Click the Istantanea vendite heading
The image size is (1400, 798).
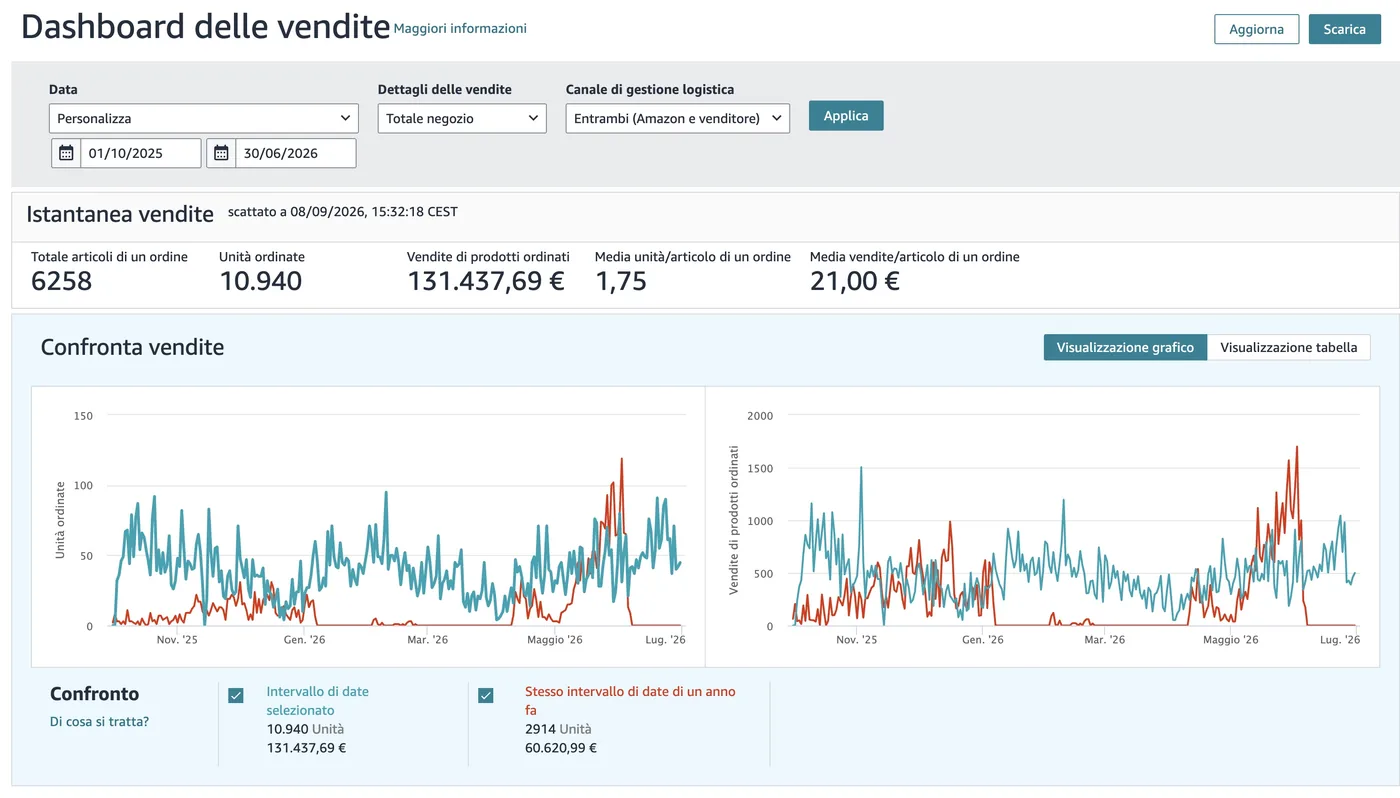pyautogui.click(x=120, y=214)
